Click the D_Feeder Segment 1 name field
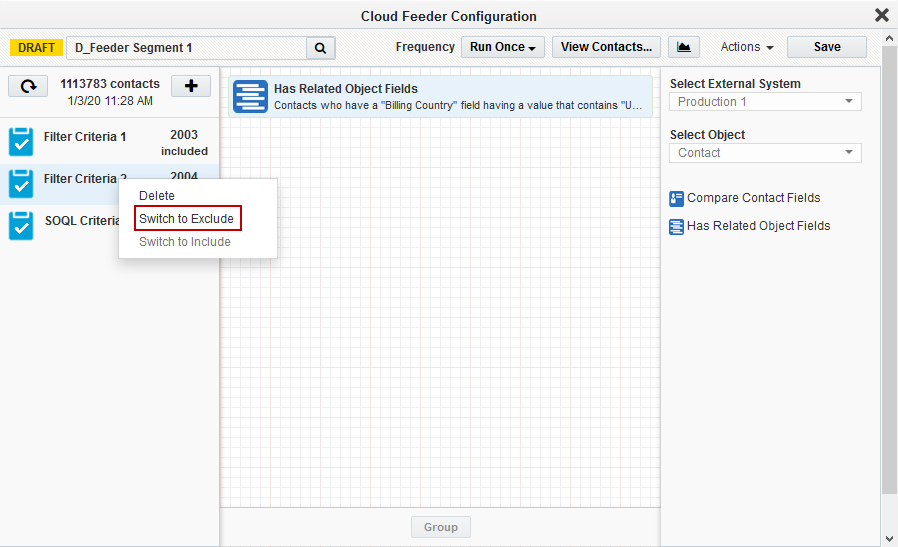The height and width of the screenshot is (547, 898). (x=186, y=48)
